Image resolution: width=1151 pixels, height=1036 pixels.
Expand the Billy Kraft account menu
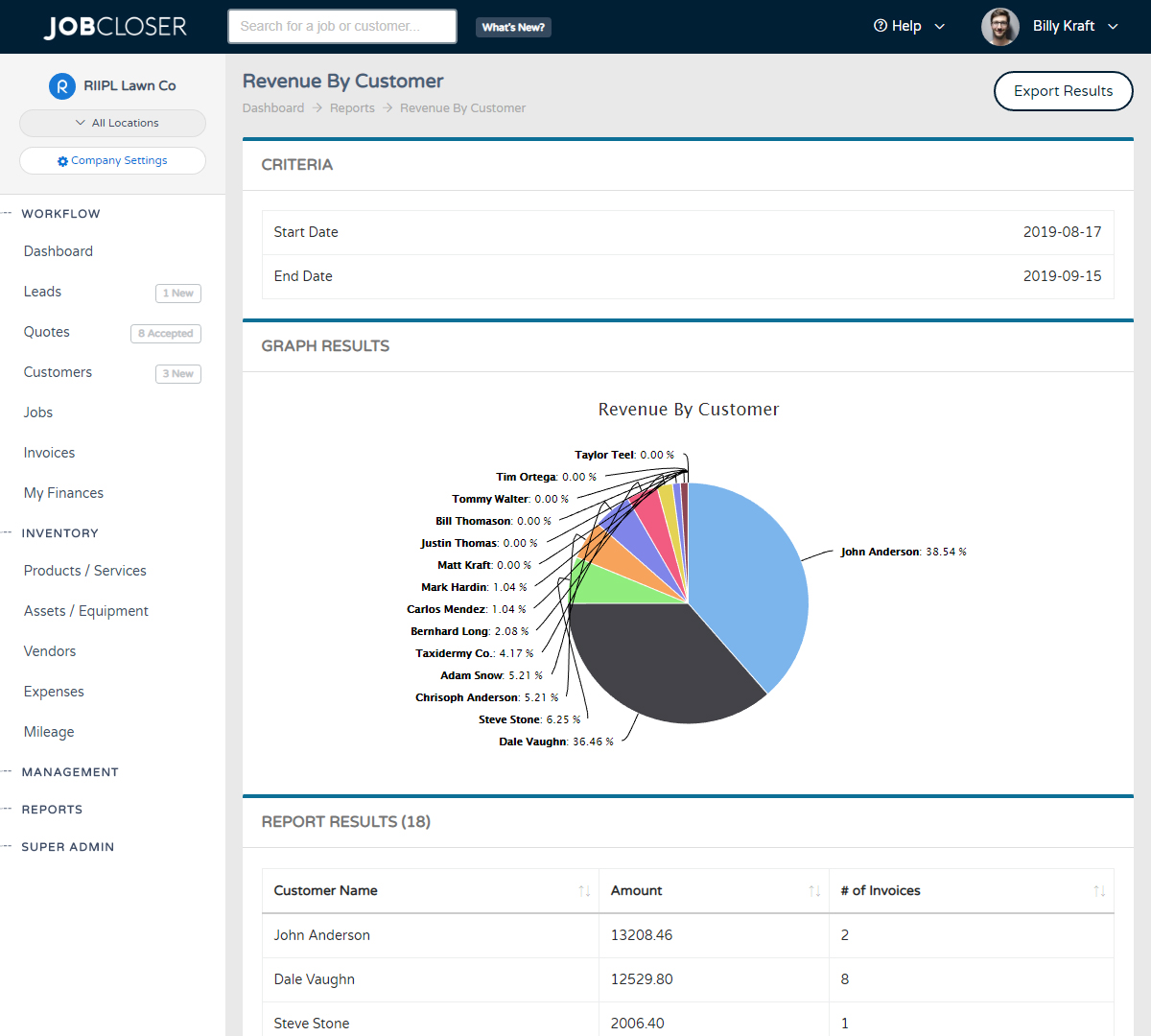point(1112,27)
